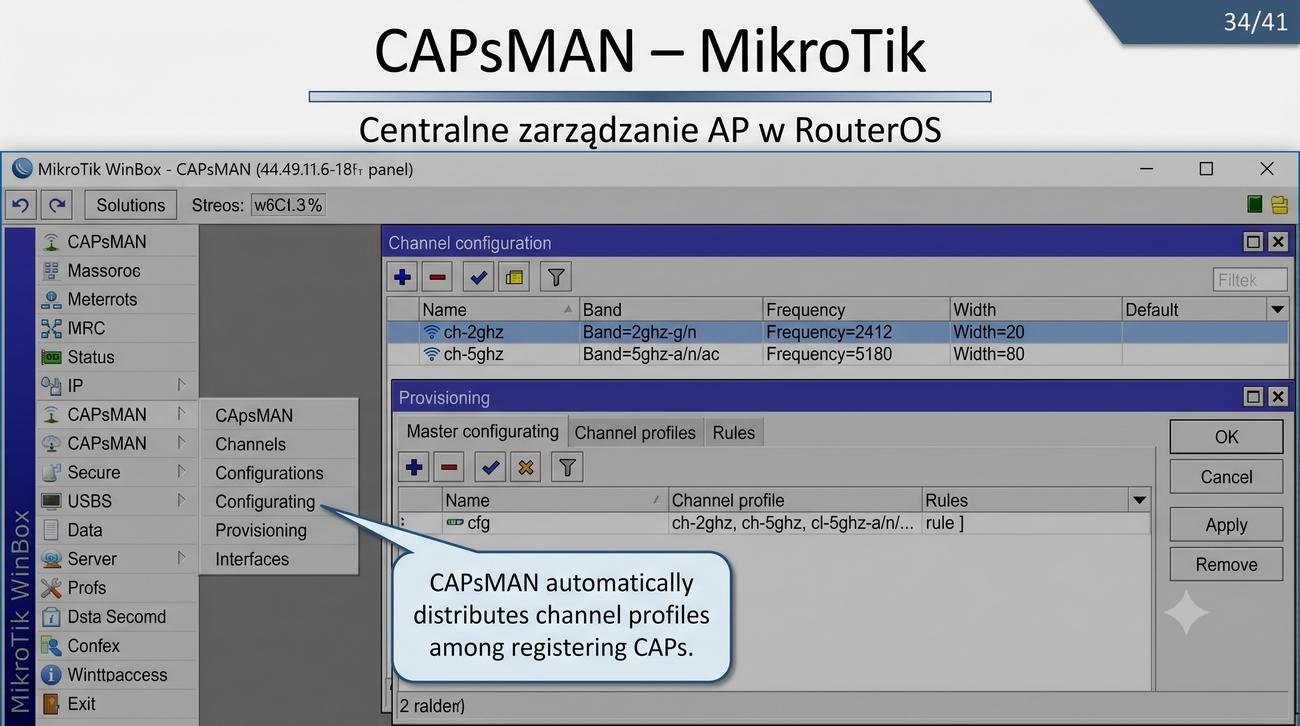The image size is (1300, 726).
Task: Expand the USBS submenu arrow
Action: coord(181,500)
